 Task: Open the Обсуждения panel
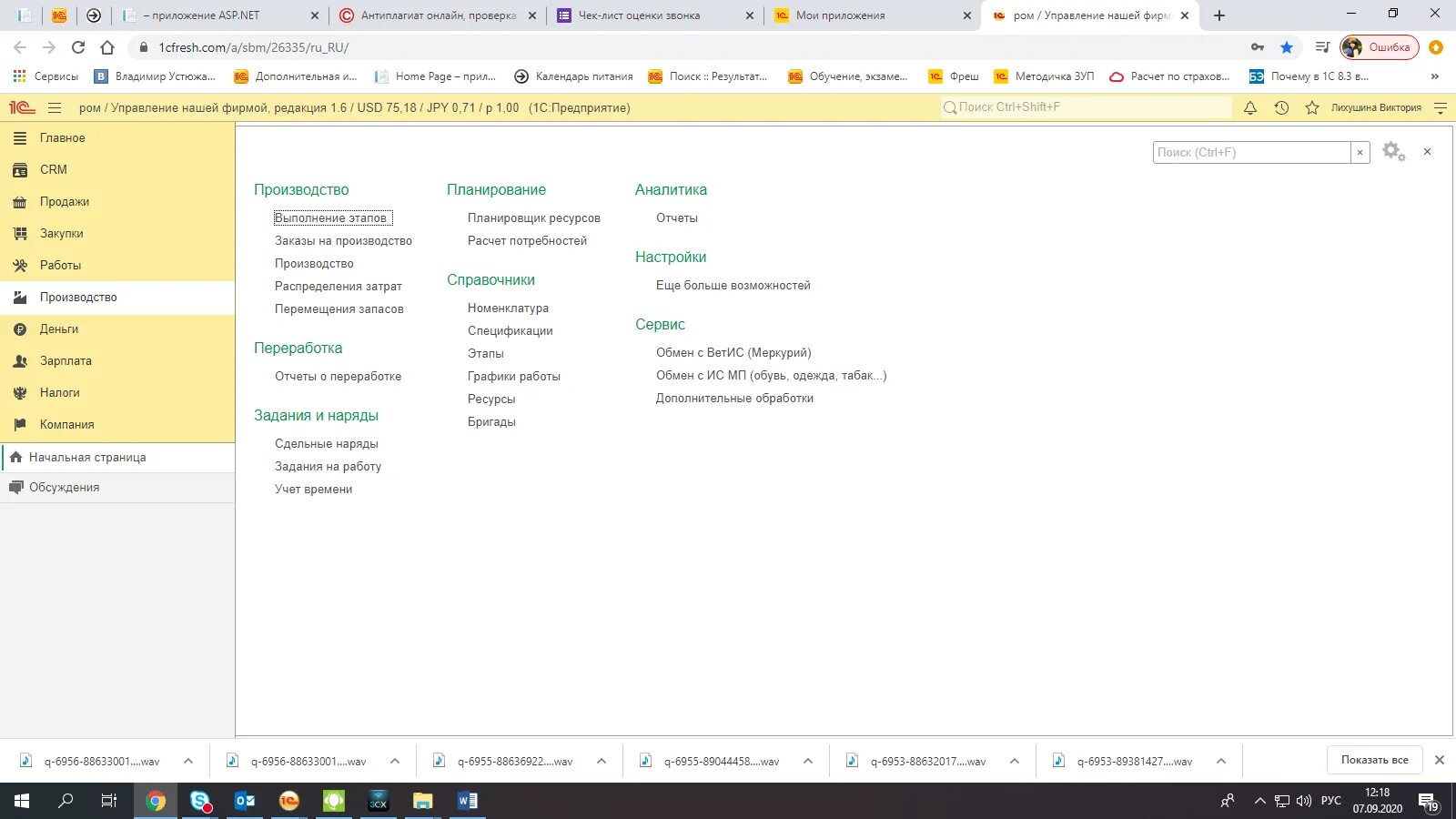tap(117, 488)
